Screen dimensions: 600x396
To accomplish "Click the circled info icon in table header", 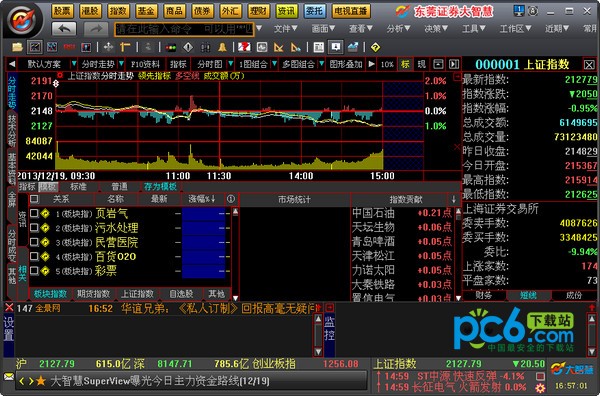I will click(231, 199).
